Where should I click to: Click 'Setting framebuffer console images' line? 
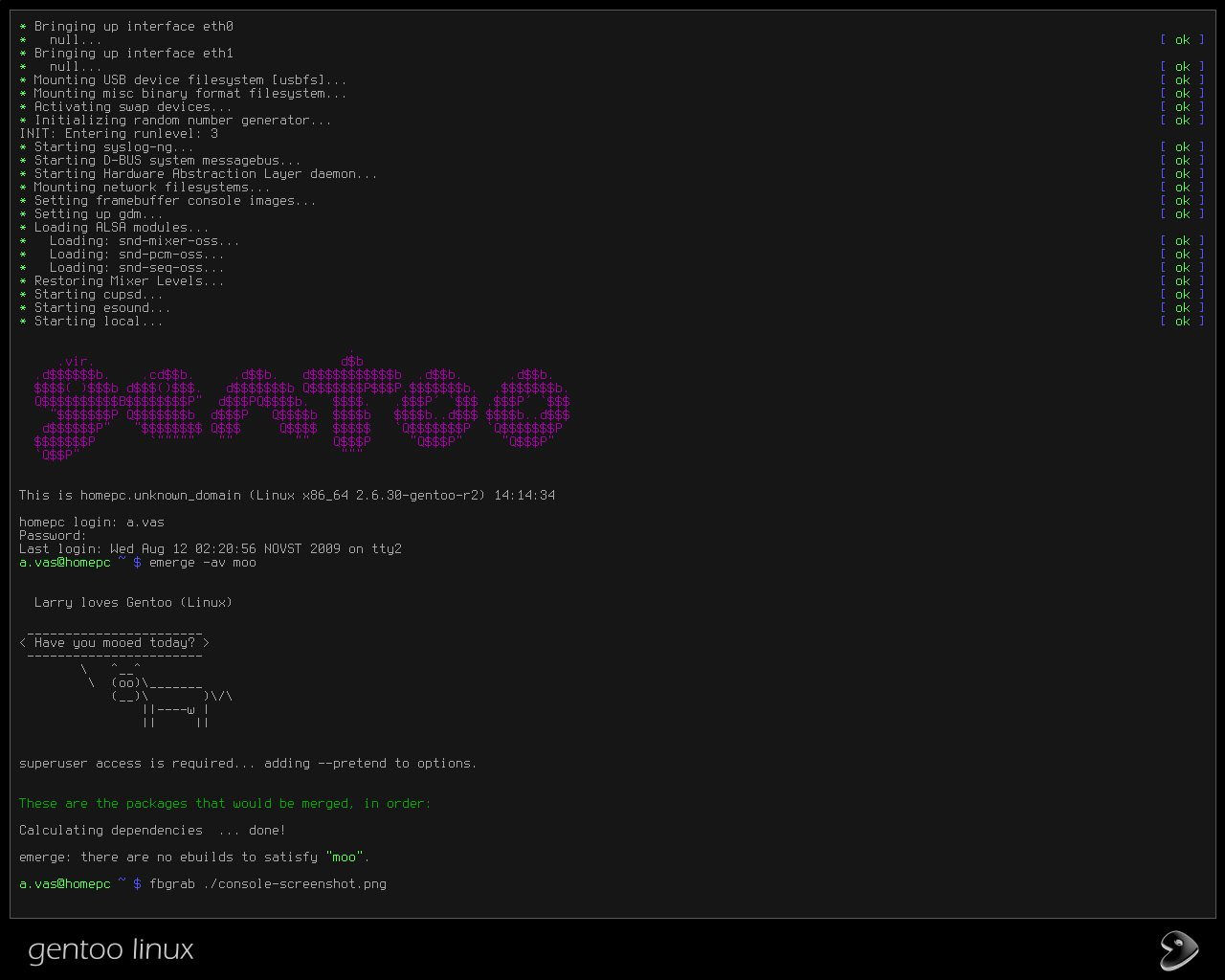(x=168, y=201)
